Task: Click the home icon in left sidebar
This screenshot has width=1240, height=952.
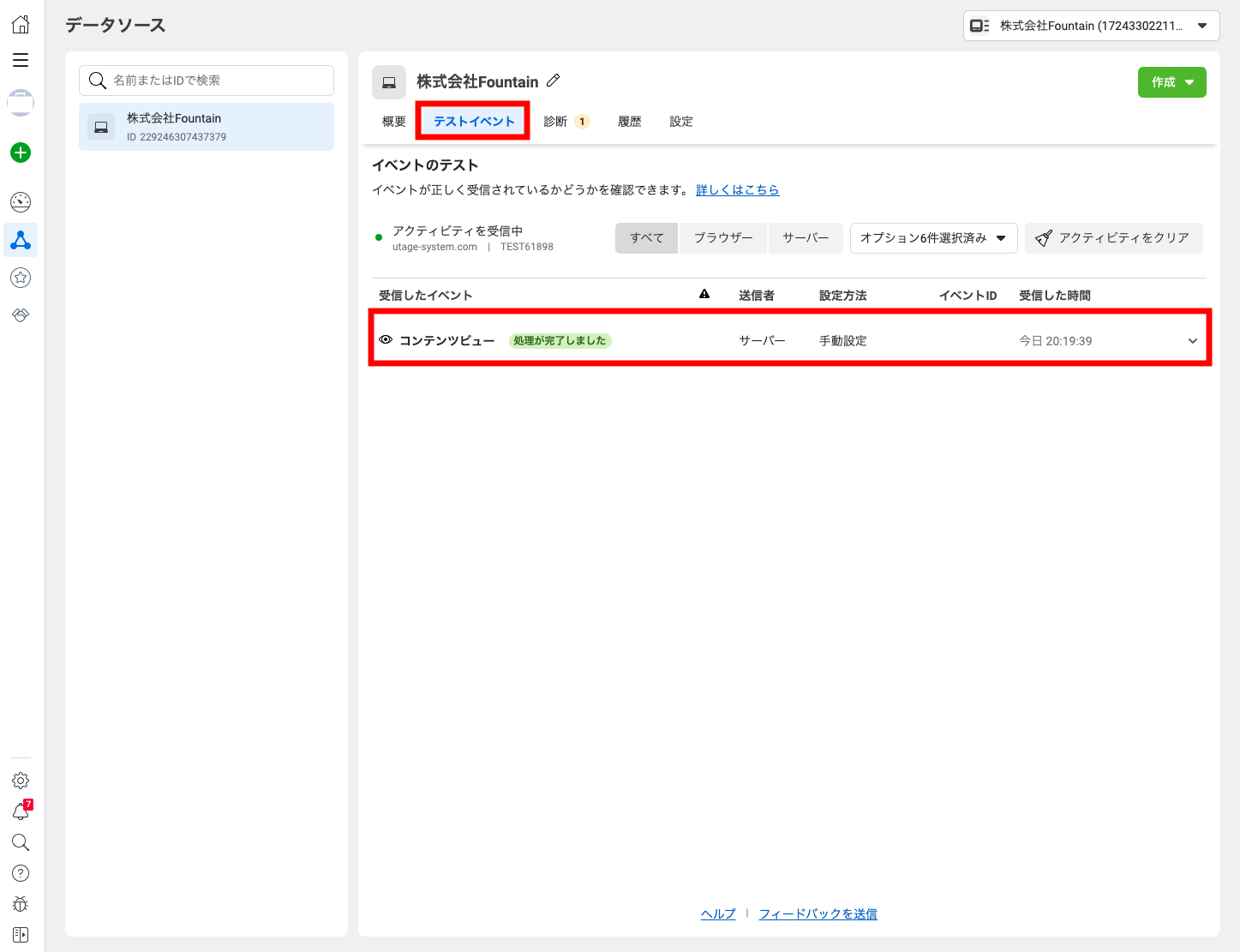Action: pyautogui.click(x=21, y=24)
